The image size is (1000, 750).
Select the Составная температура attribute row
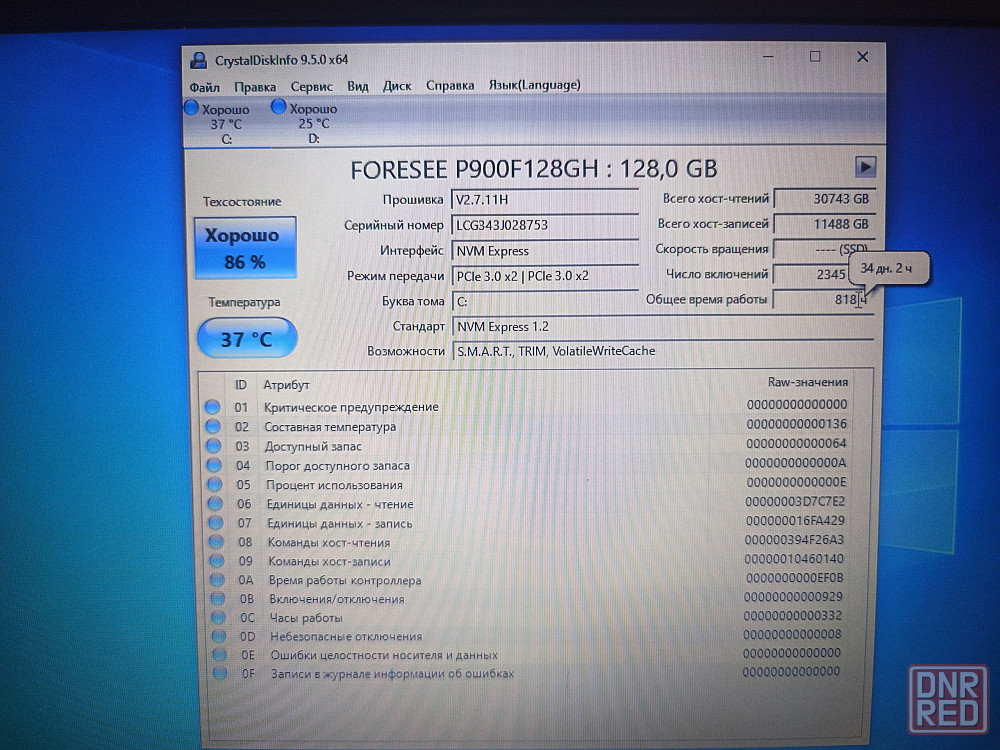click(527, 425)
